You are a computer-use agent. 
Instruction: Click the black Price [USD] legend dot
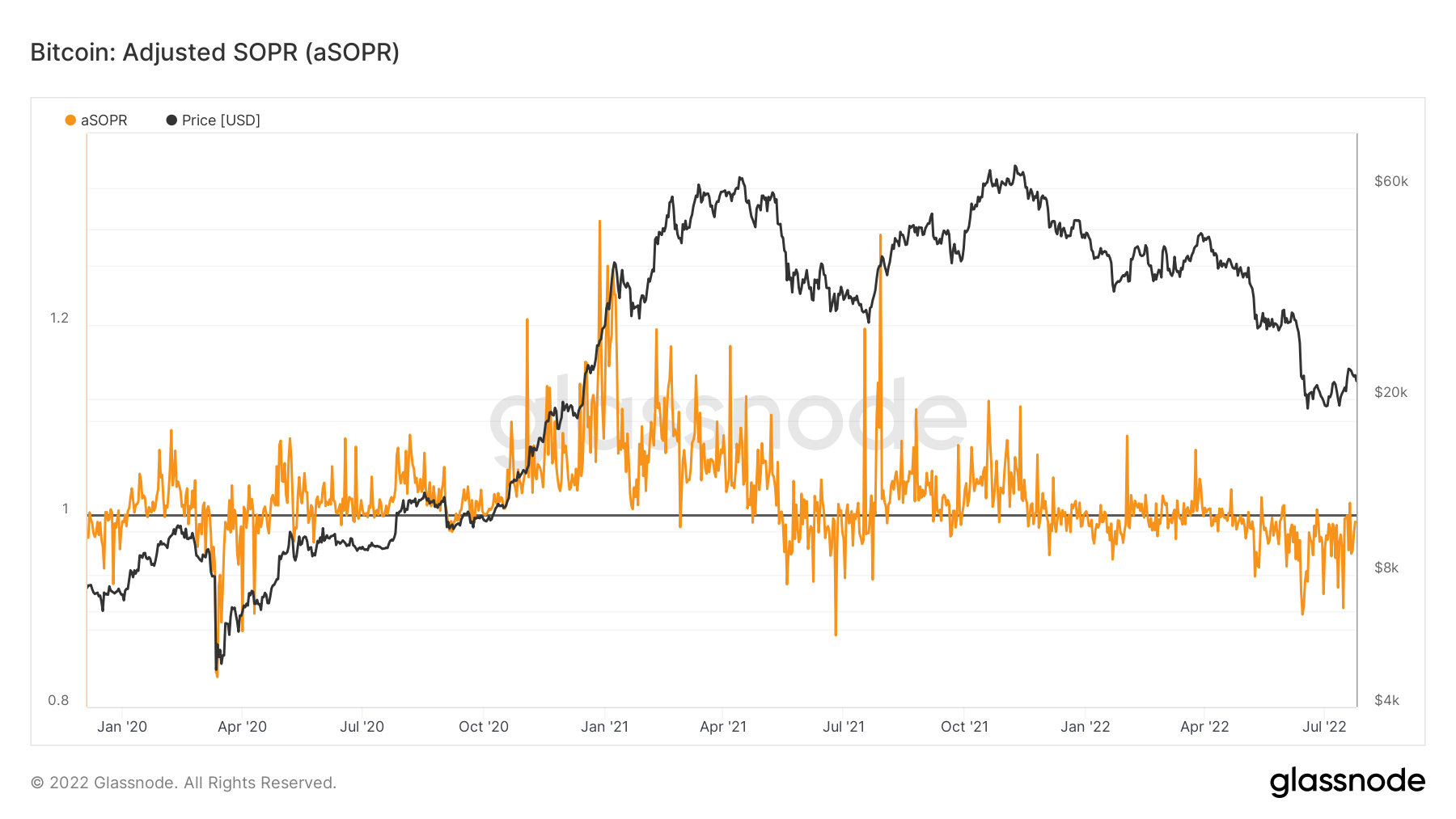click(171, 120)
